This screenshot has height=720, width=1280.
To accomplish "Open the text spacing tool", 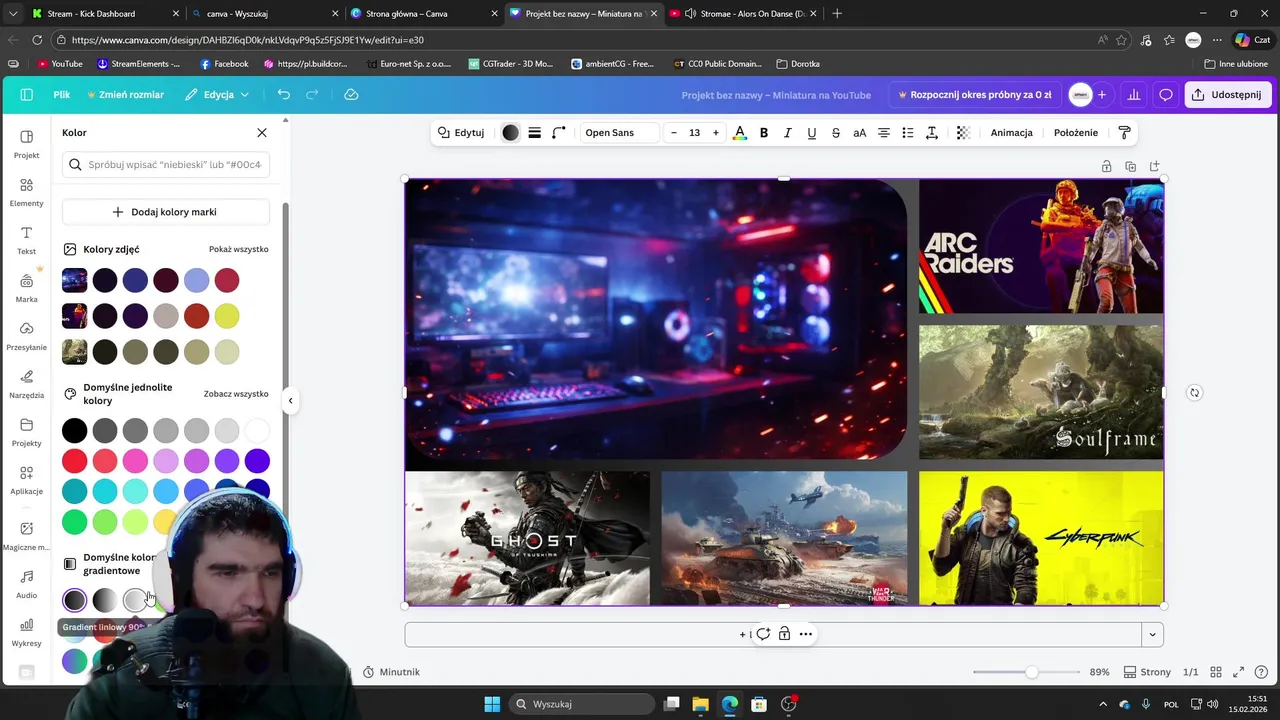I will [x=932, y=133].
